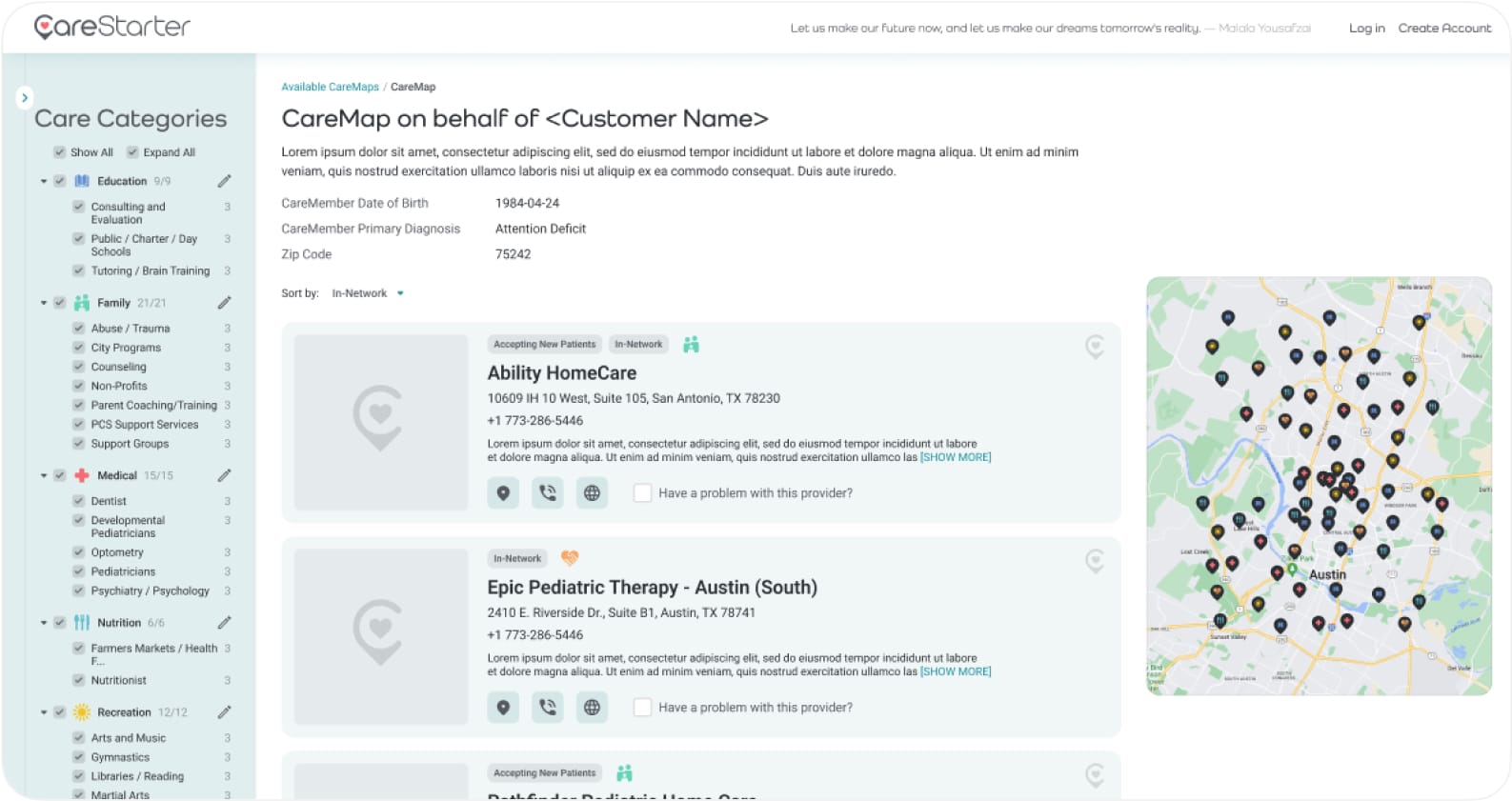This screenshot has width=1512, height=801.
Task: Collapse the Family category tree
Action: pos(44,303)
